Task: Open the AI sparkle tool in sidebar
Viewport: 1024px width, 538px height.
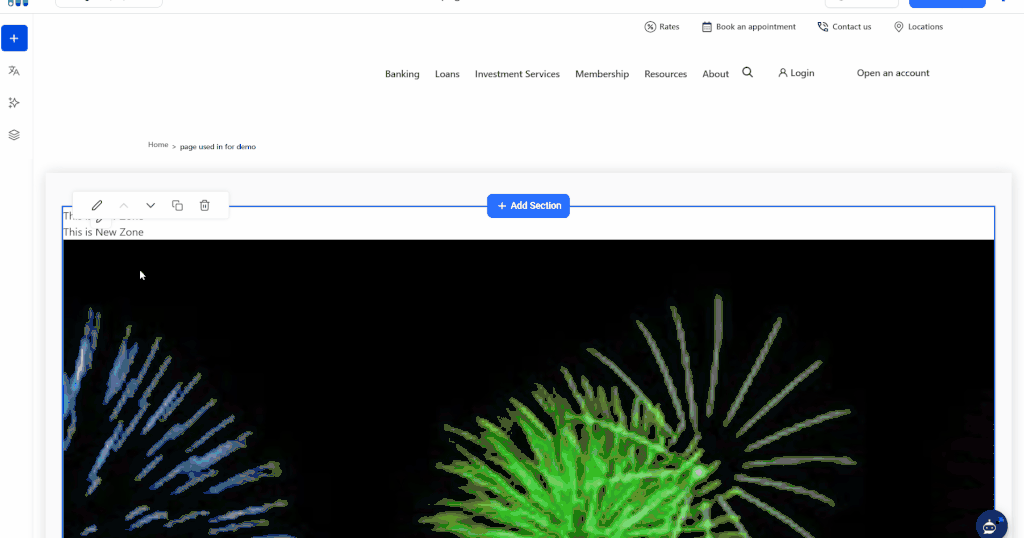Action: [x=14, y=103]
